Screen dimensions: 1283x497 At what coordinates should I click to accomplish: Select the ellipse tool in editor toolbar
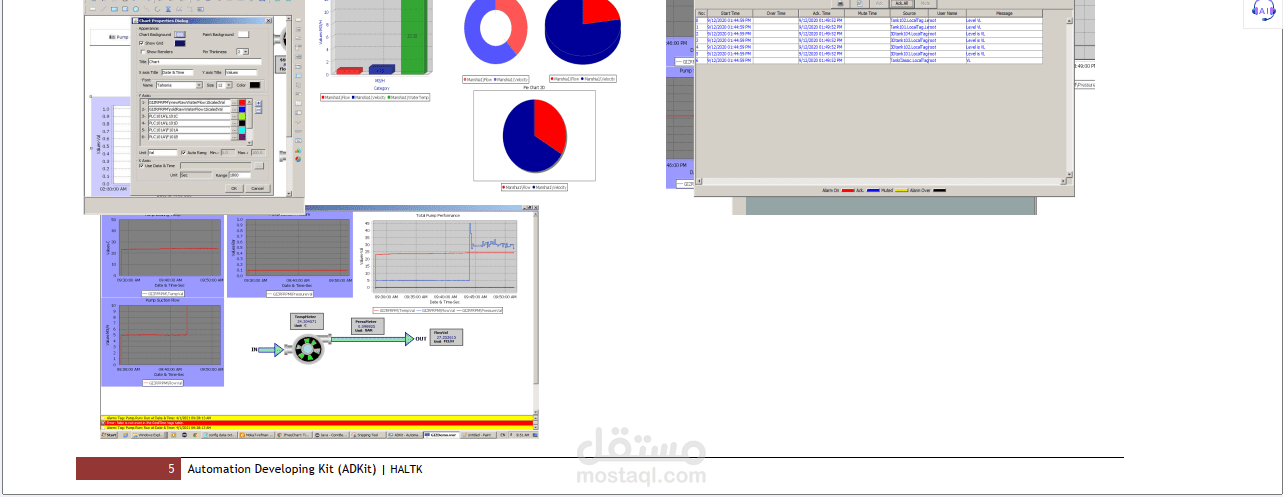(x=136, y=9)
